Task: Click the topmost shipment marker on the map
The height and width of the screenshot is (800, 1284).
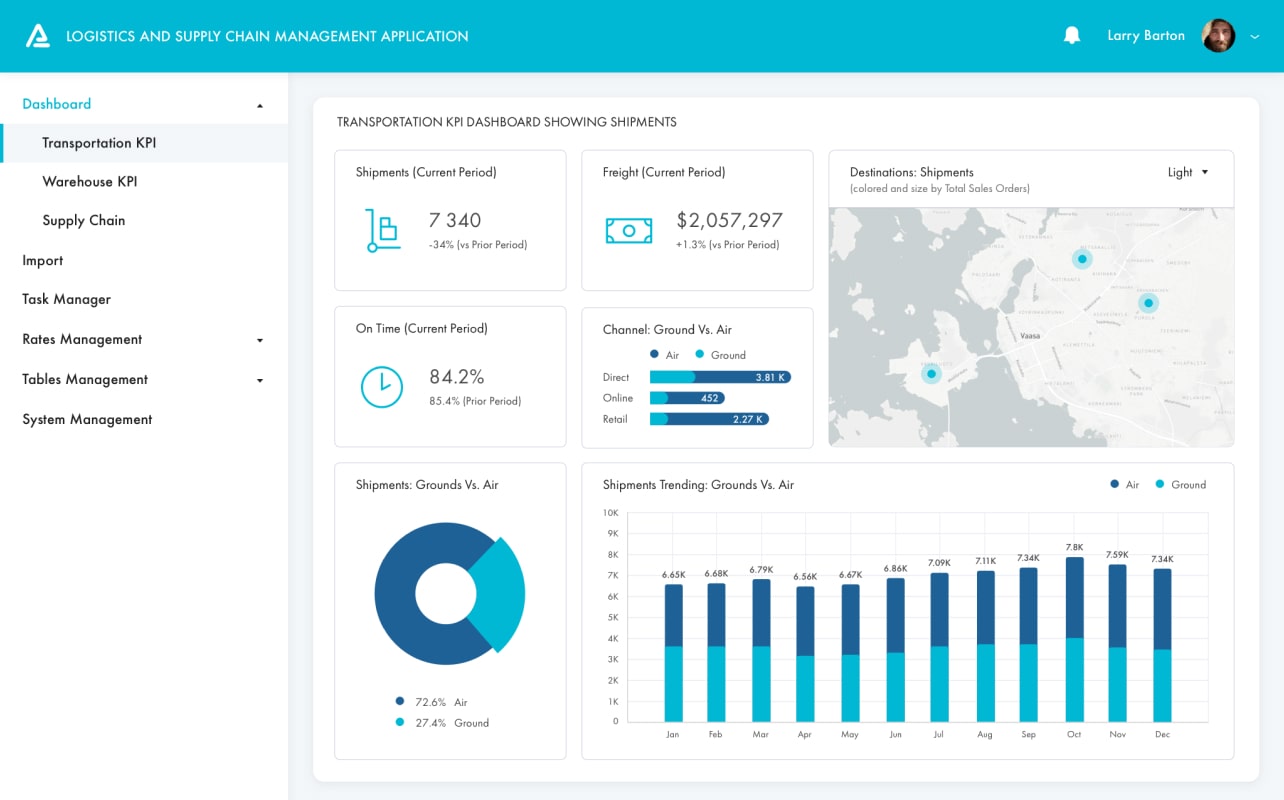Action: [1082, 258]
